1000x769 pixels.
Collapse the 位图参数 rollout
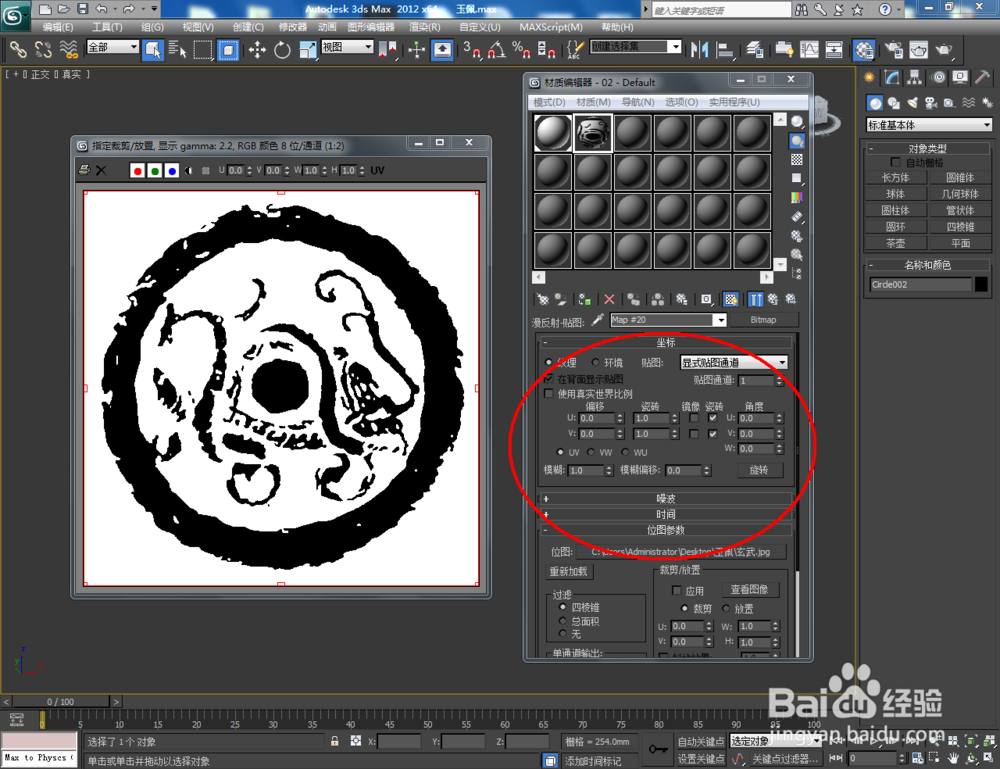[x=665, y=530]
